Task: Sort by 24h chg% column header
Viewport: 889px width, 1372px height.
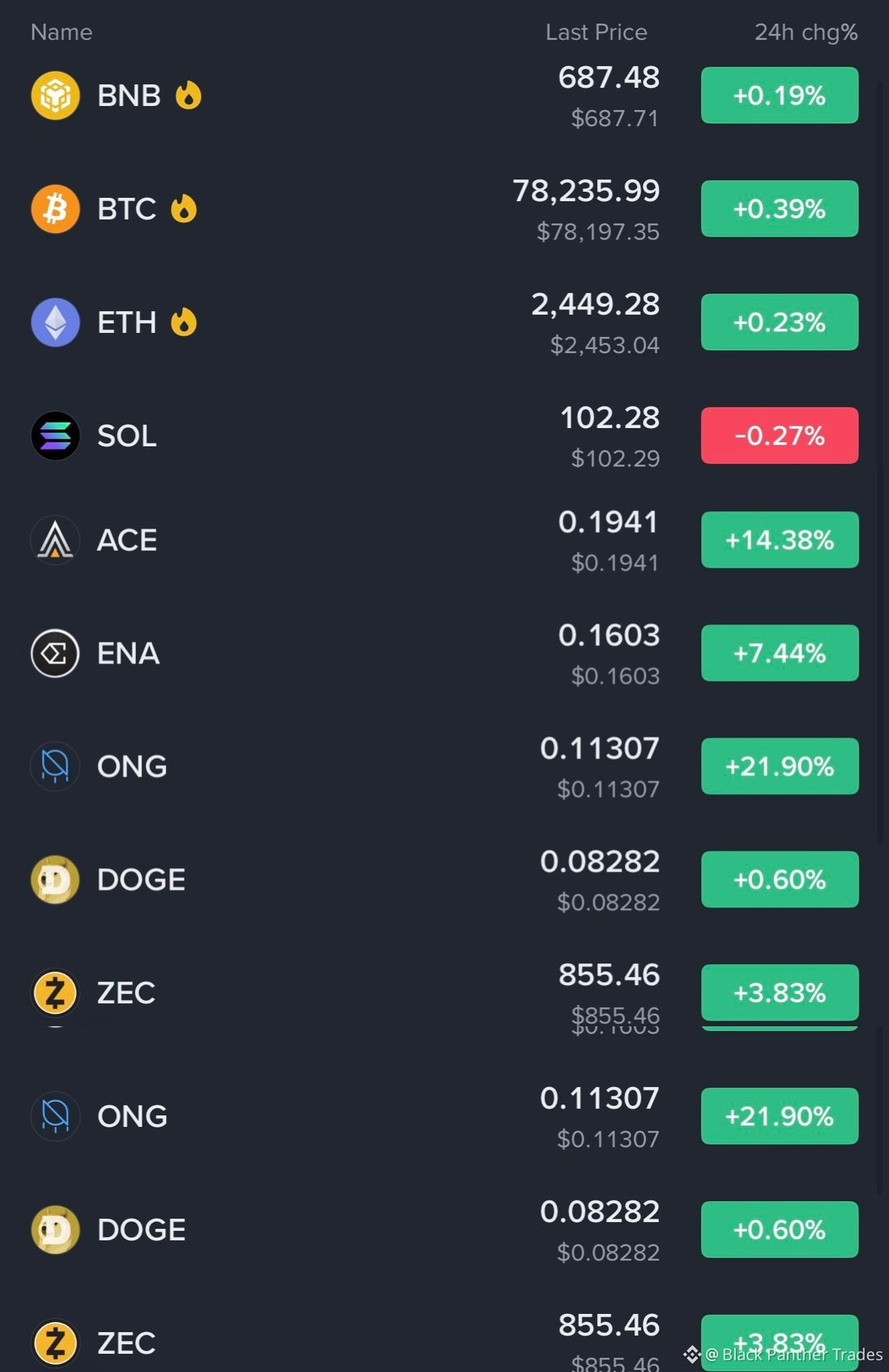Action: click(806, 32)
